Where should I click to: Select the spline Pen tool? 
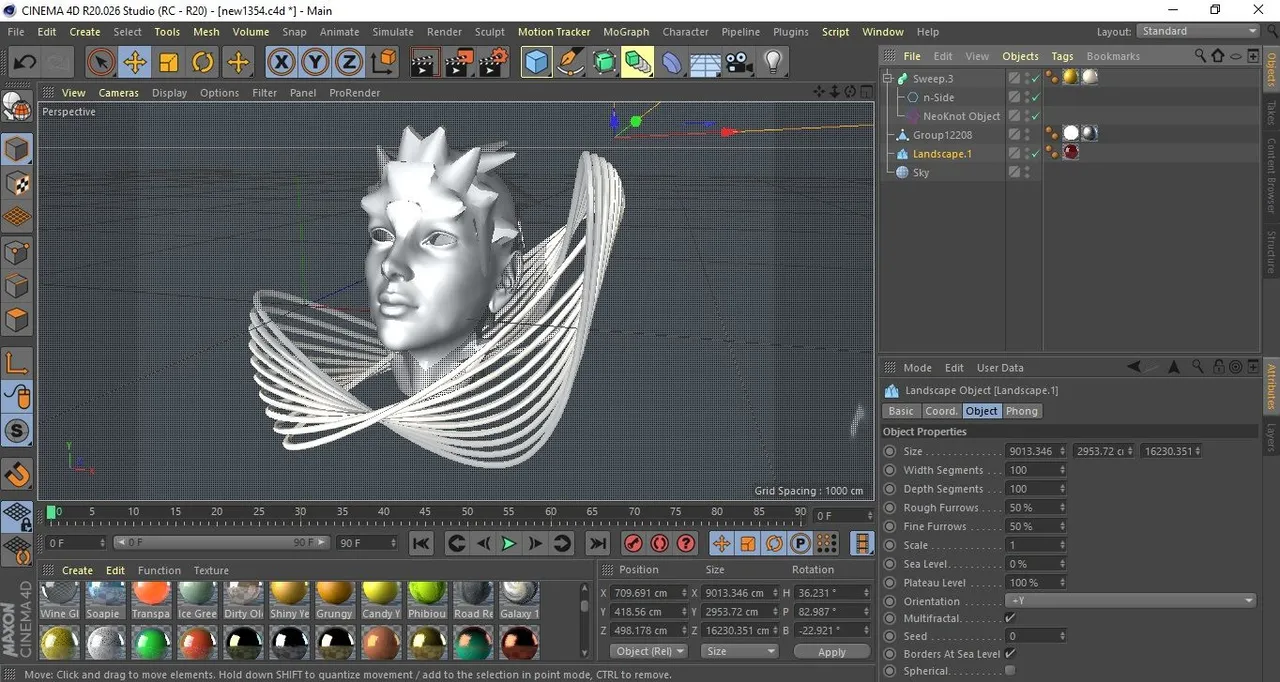pos(570,63)
